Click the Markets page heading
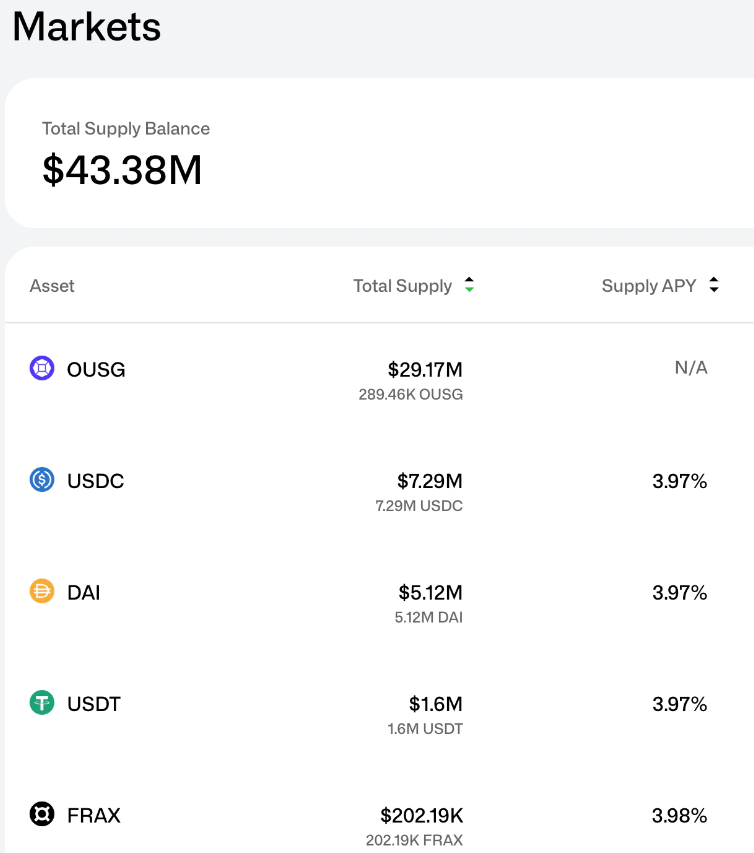 coord(87,27)
